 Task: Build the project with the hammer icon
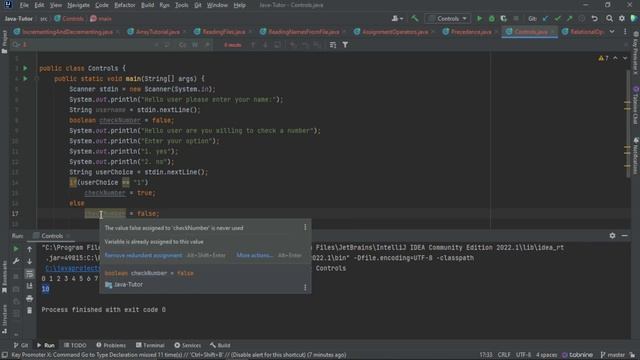[415, 19]
